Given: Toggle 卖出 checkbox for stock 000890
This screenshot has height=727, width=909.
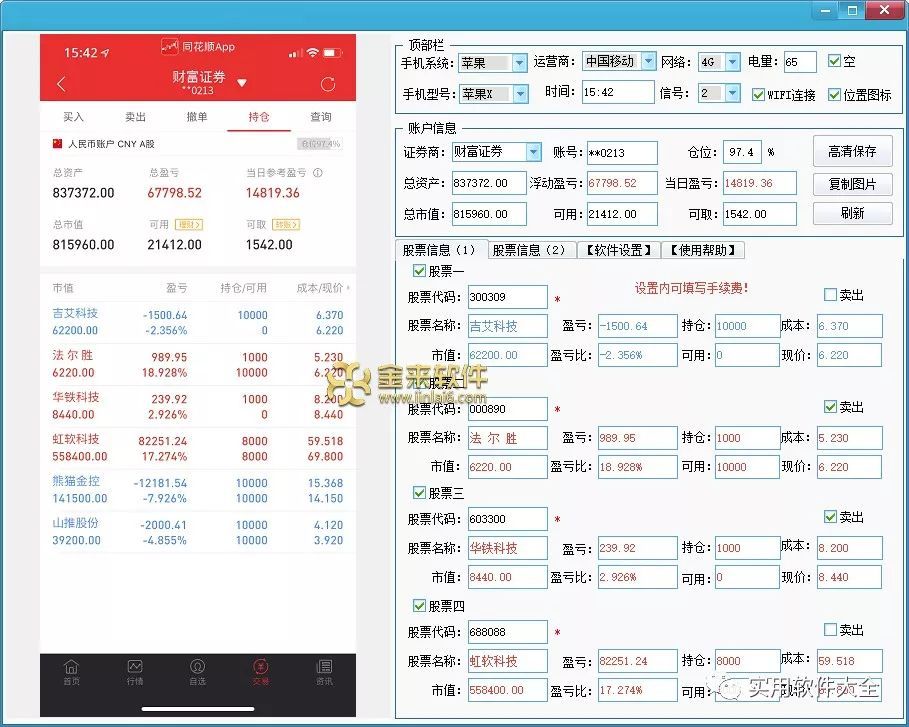Looking at the screenshot, I should (x=830, y=407).
